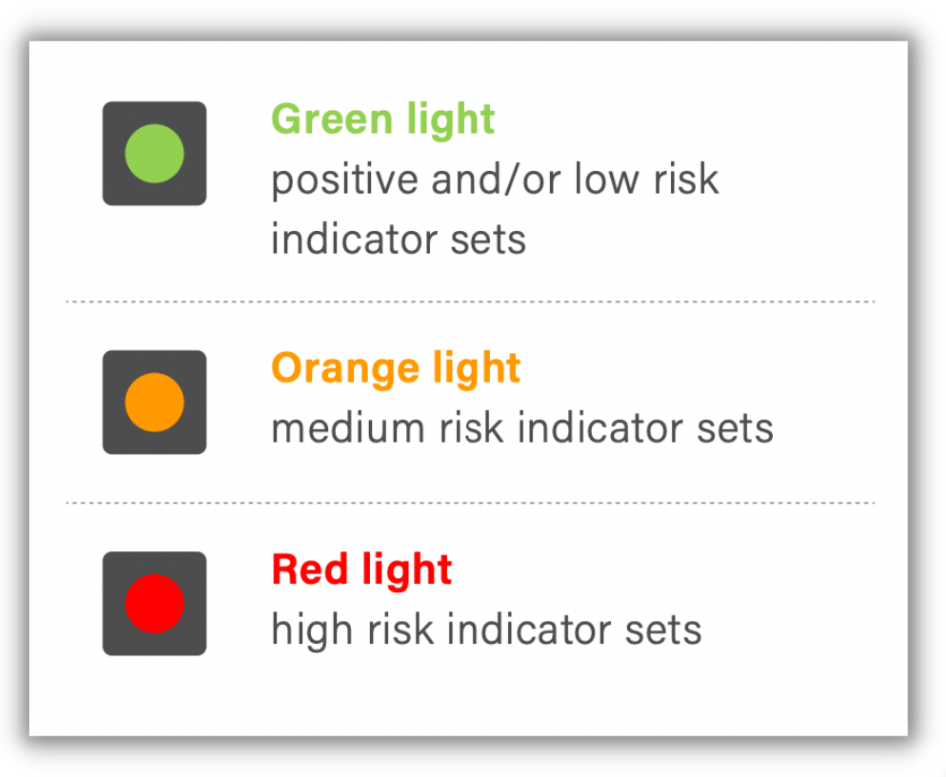Viewport: 946px width, 777px height.
Task: Click dotted divider above Red light section
Action: point(470,502)
